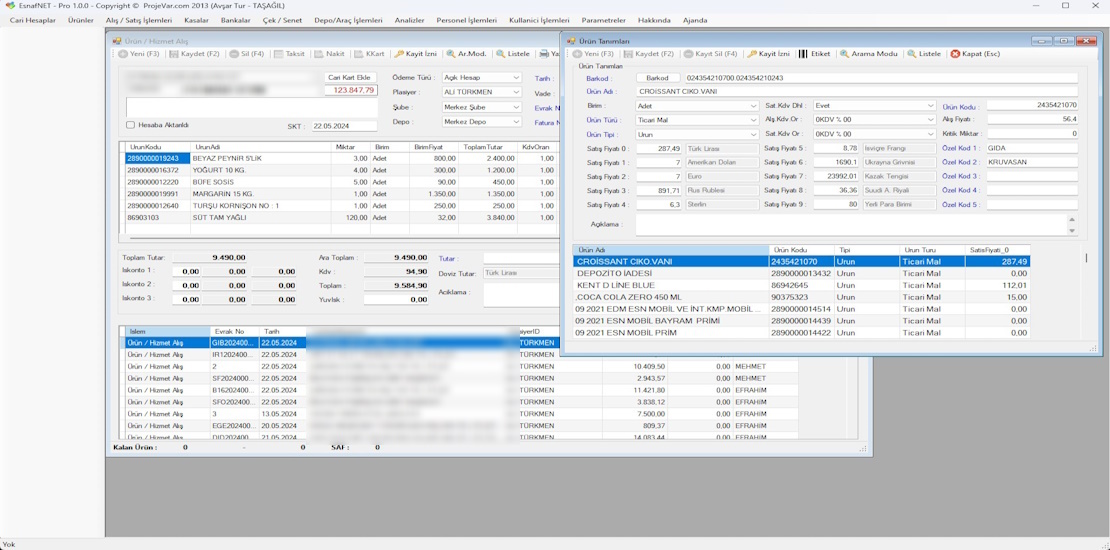Viewport: 1110px width, 550px height.
Task: Click Kayit İzni key in Ürün / Hizmet Alış window
Action: (x=416, y=54)
